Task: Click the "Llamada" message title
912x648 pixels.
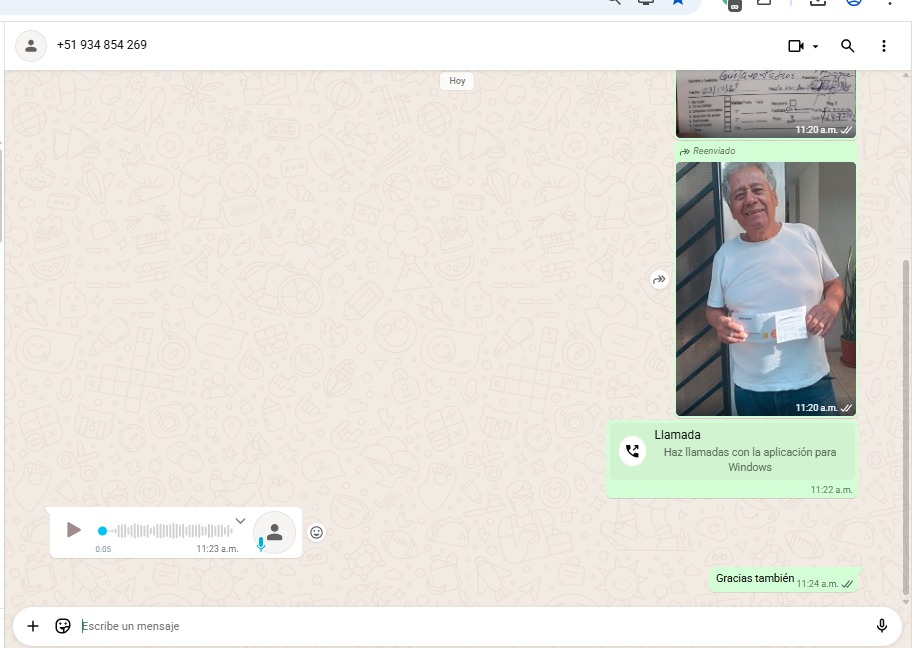Action: click(x=677, y=435)
